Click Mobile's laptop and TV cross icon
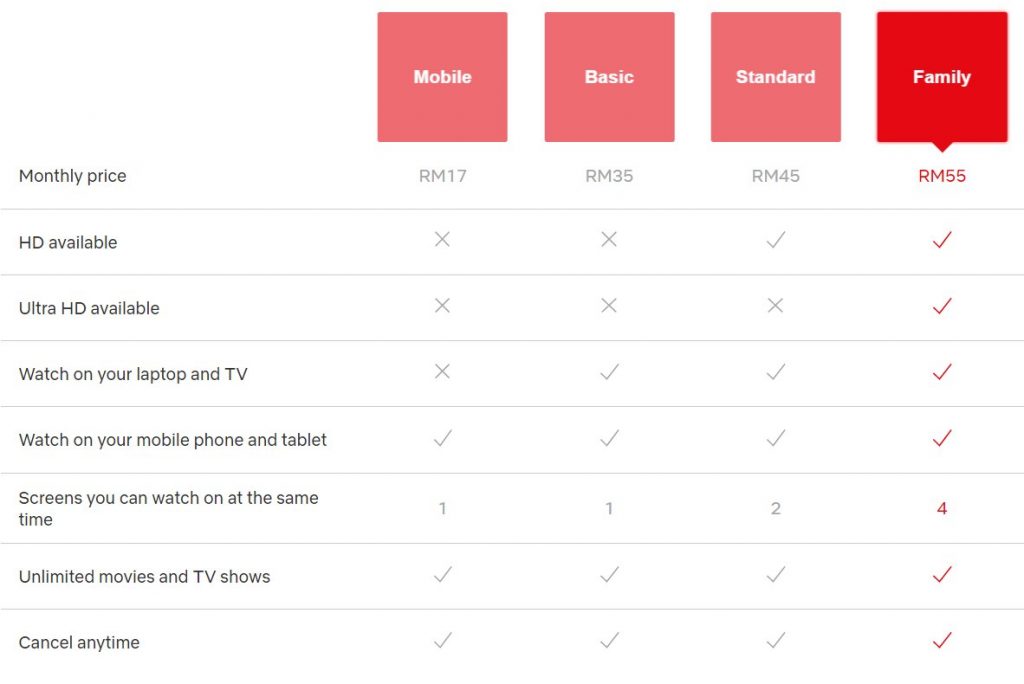The image size is (1024, 684). (442, 371)
